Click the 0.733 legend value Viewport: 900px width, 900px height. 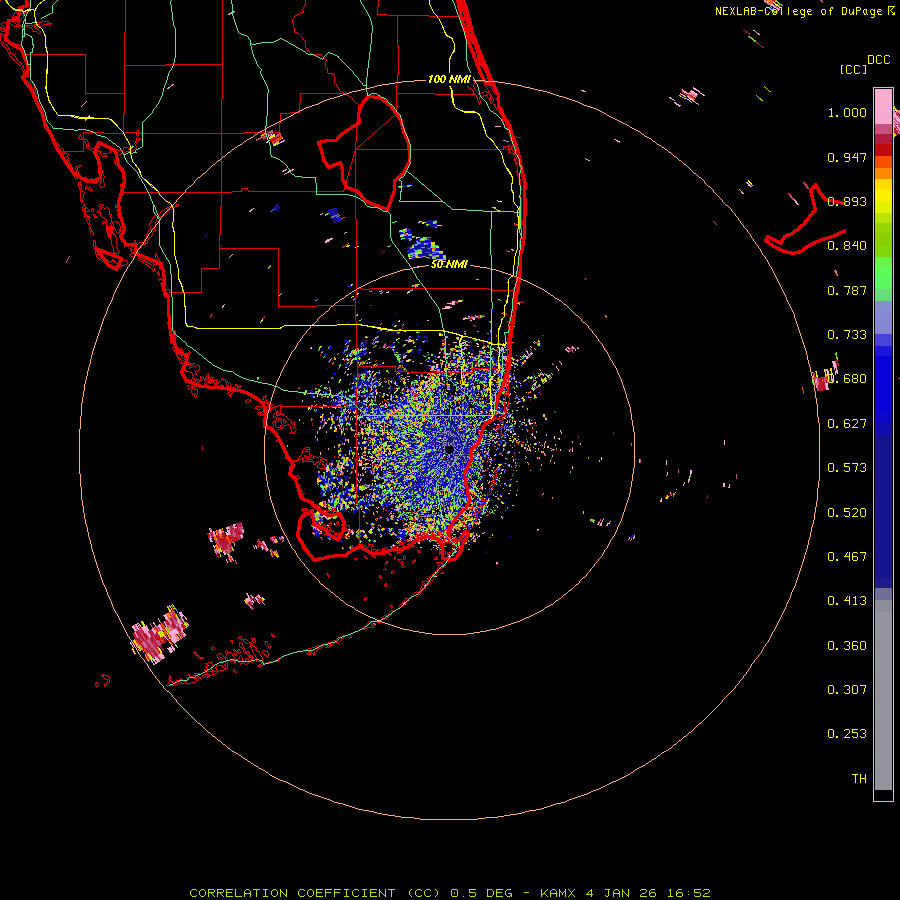click(847, 335)
